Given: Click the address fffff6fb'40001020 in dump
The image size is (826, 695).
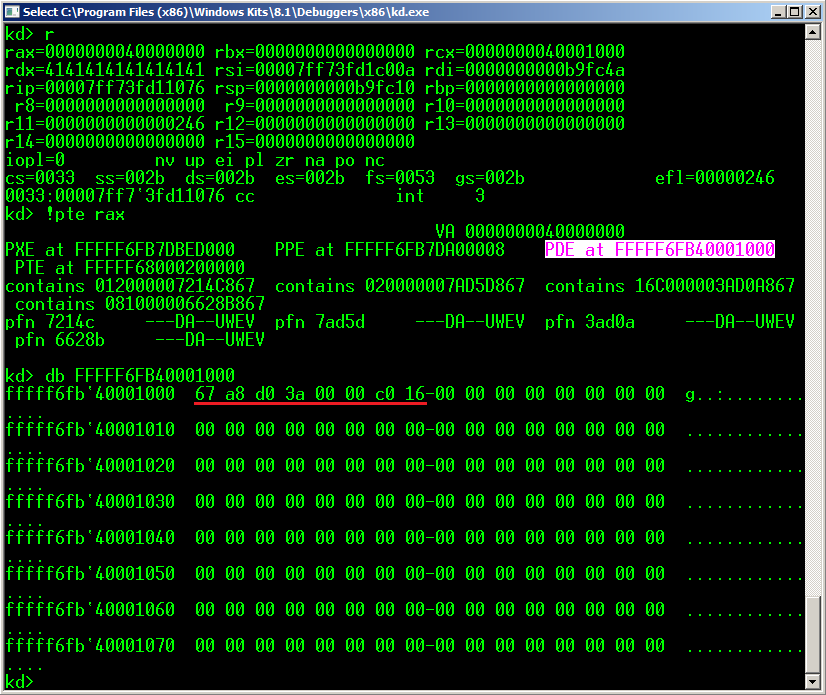Looking at the screenshot, I should [90, 465].
